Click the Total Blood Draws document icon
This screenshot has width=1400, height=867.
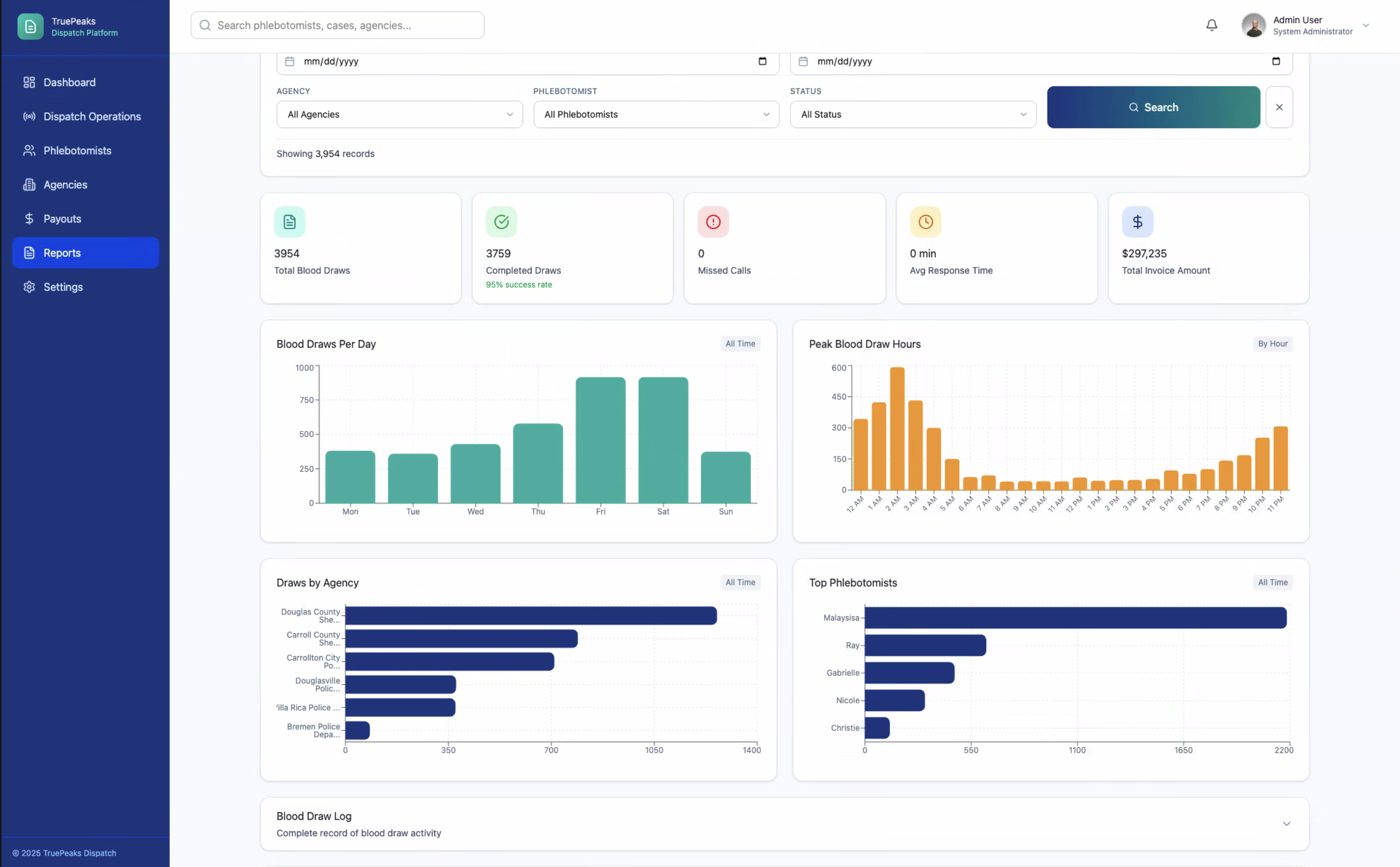(x=289, y=222)
